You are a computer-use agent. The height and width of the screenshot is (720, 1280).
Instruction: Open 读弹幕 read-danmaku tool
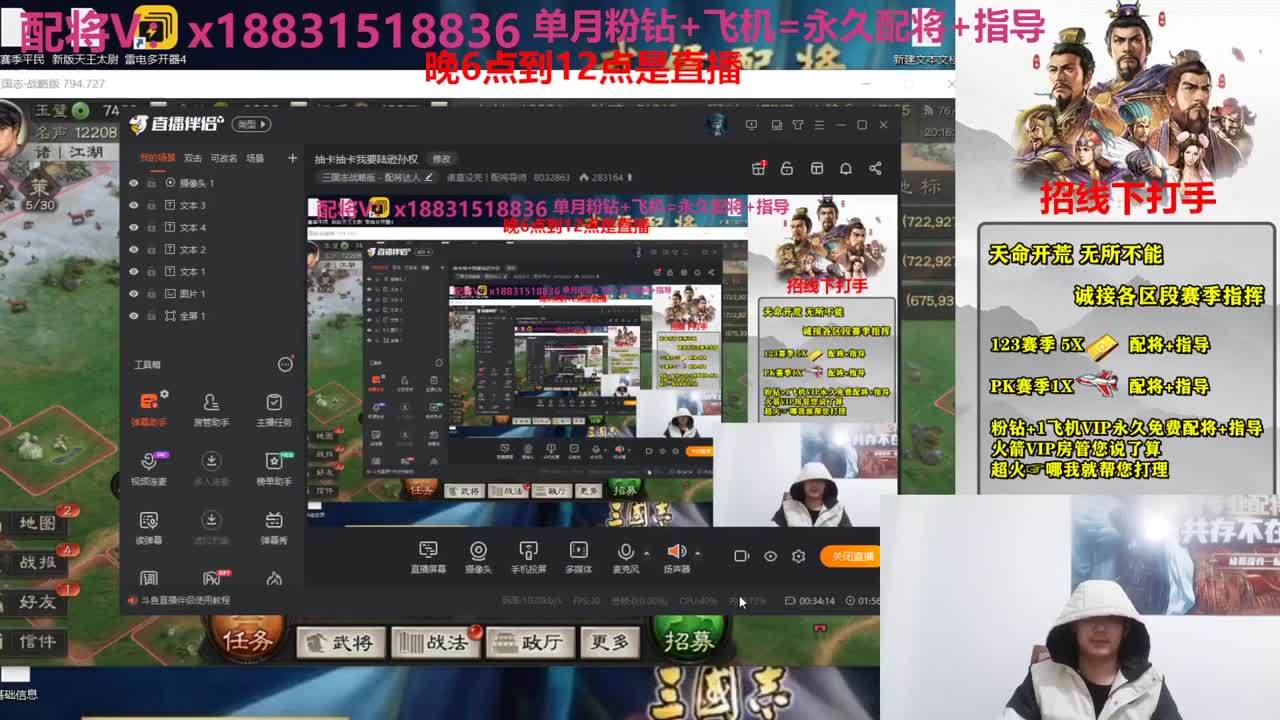(149, 526)
